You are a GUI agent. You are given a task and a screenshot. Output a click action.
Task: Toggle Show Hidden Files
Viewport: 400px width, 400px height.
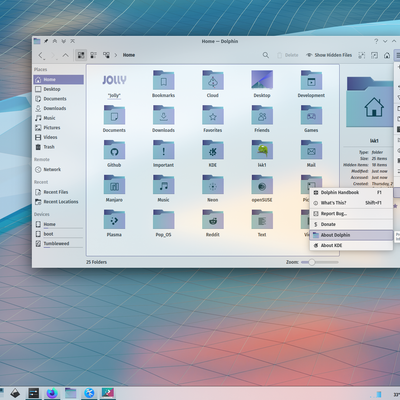pyautogui.click(x=329, y=55)
